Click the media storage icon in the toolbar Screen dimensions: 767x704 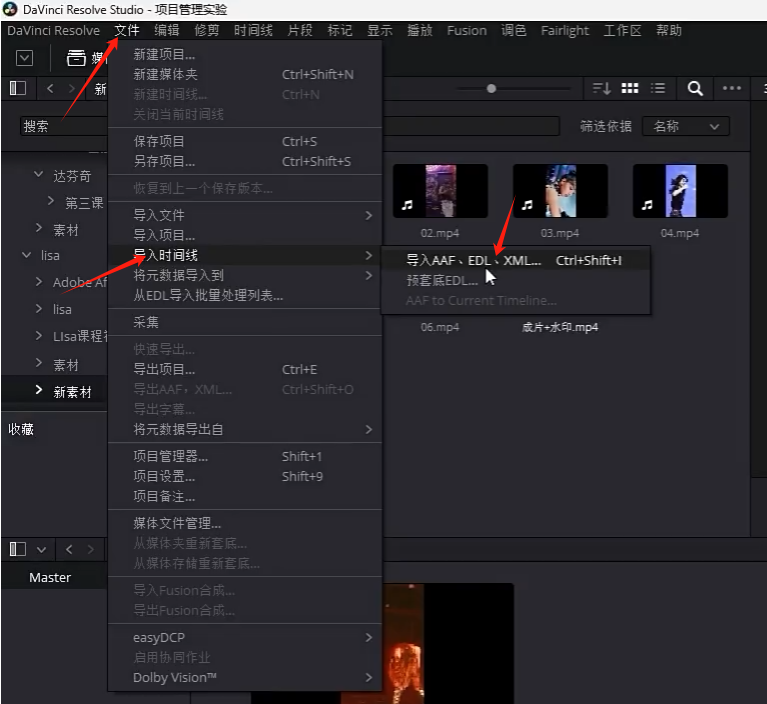pos(76,58)
